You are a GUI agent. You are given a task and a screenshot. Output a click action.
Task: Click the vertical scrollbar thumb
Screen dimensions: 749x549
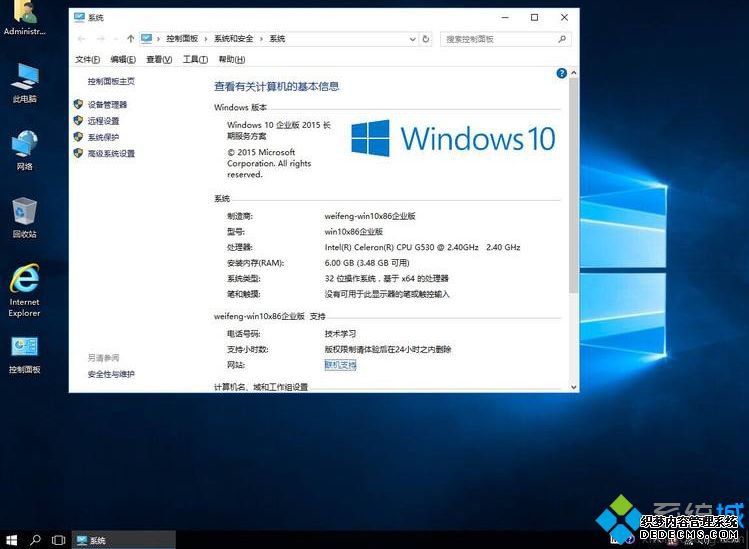(x=574, y=185)
